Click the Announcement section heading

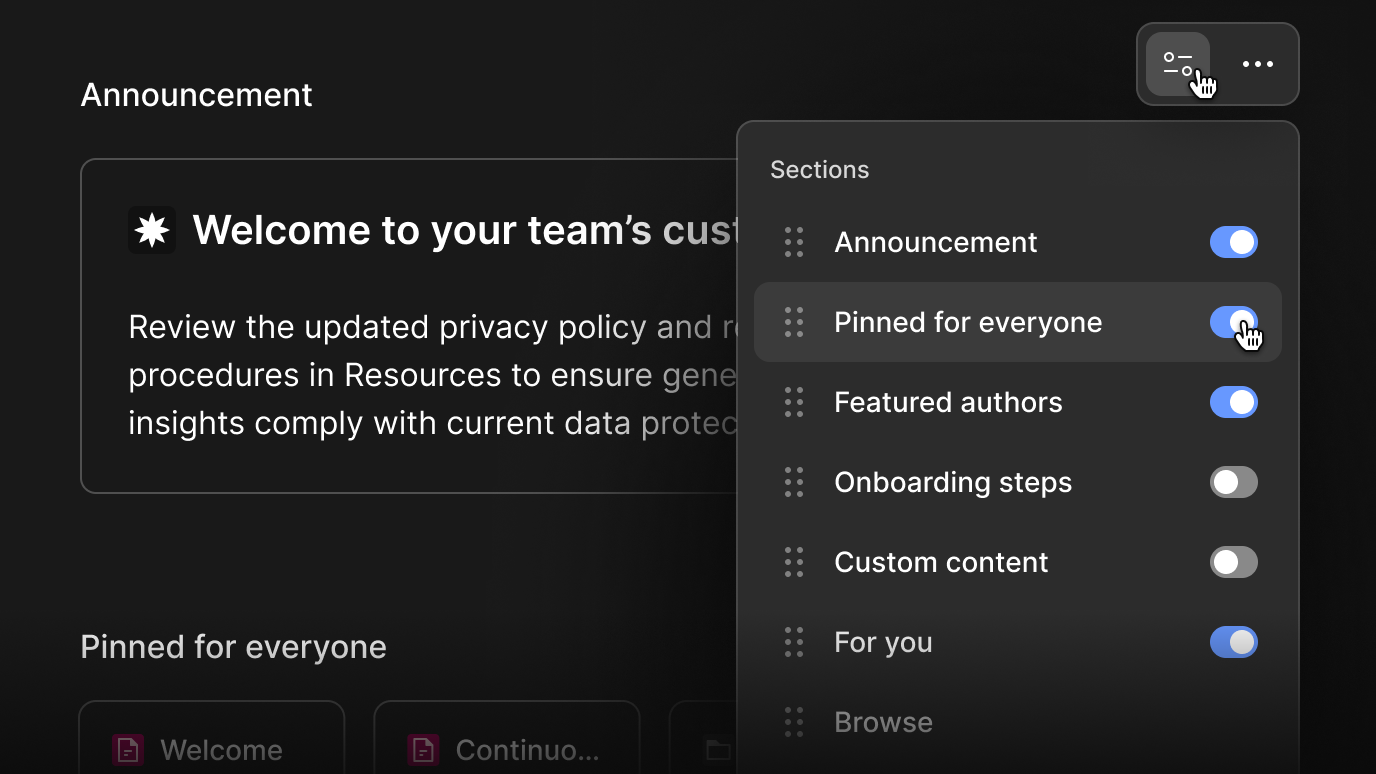[x=196, y=95]
